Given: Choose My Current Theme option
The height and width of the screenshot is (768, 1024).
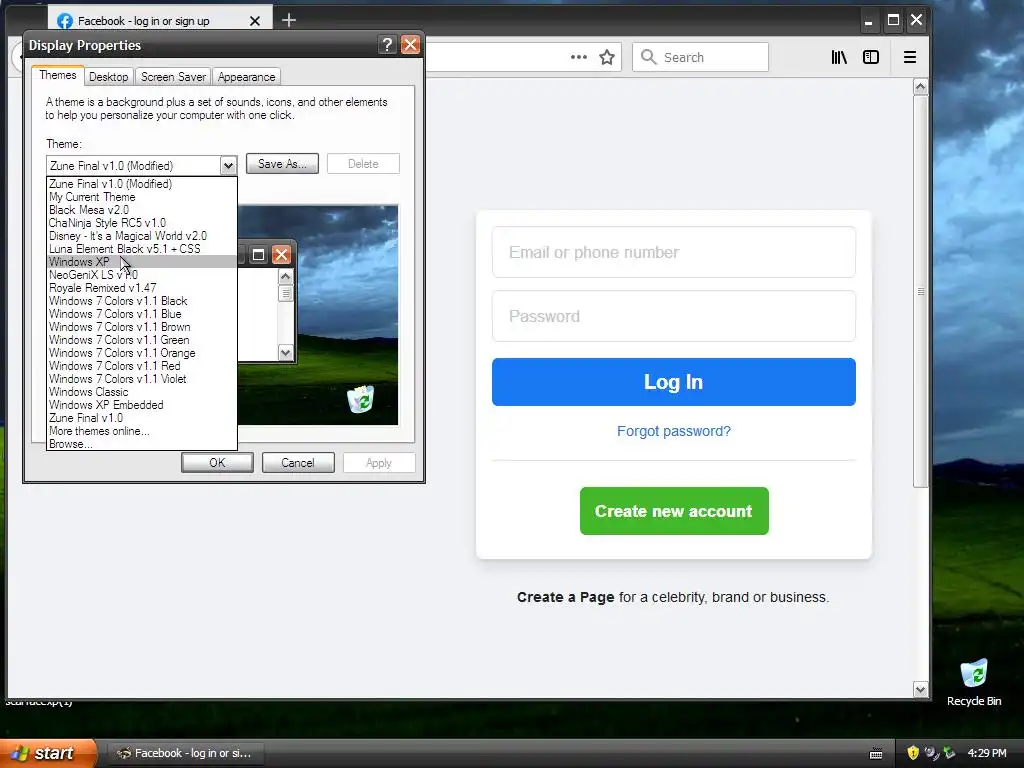Looking at the screenshot, I should click(x=142, y=197).
